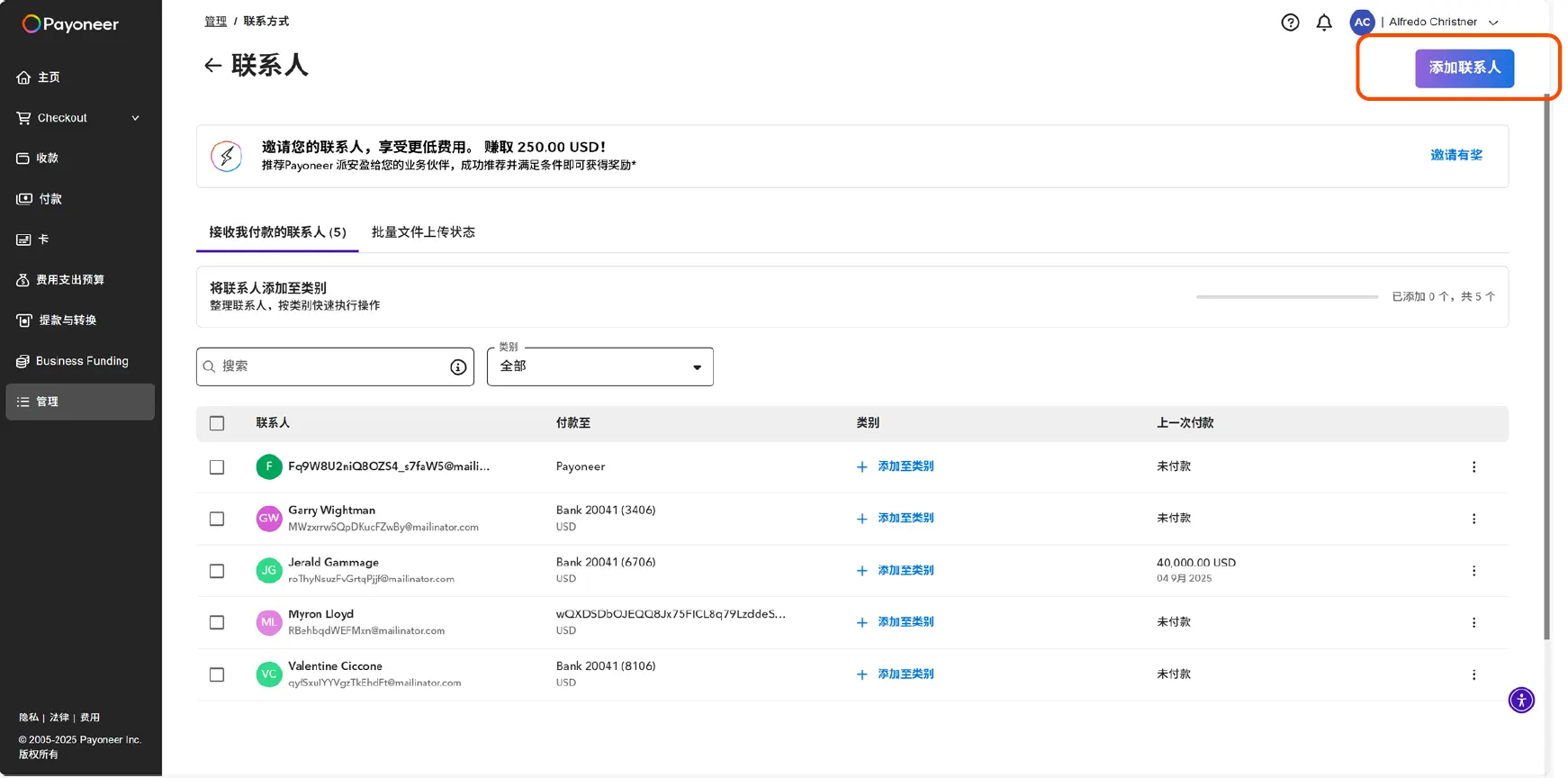Switch to 批量文件上传状态 tab
The width and height of the screenshot is (1568, 778).
[x=423, y=232]
